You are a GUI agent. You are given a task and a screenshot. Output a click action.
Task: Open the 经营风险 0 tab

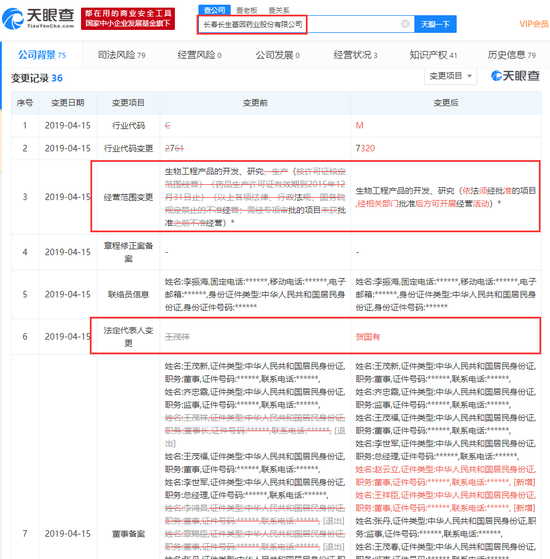pyautogui.click(x=199, y=55)
